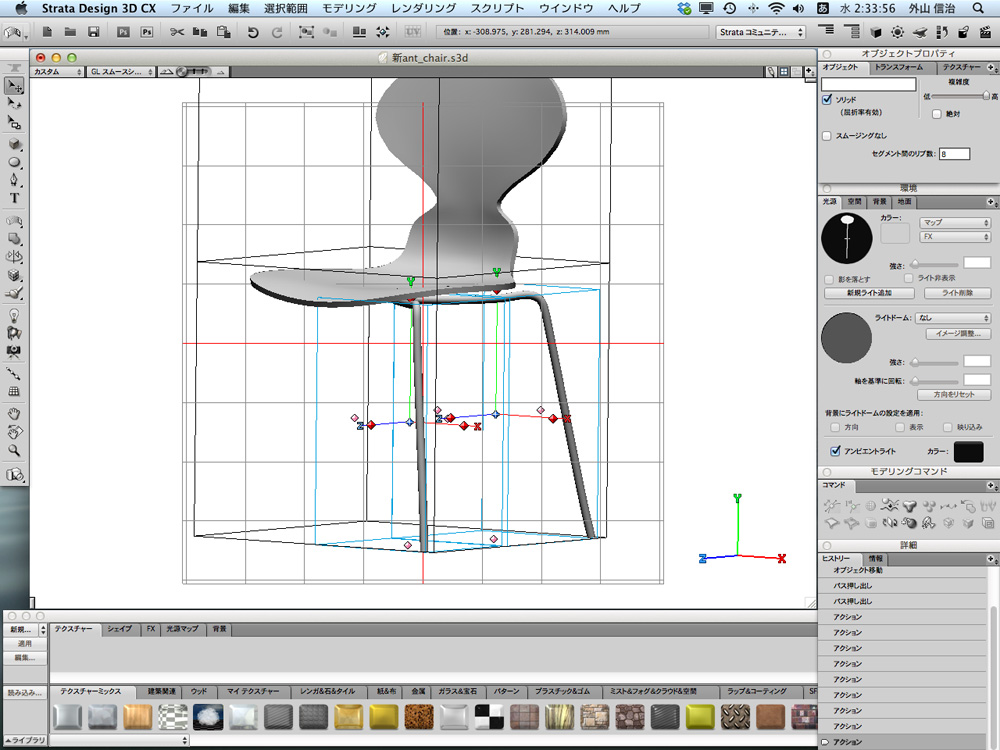Select the Pen tool in tool palette
1000x750 pixels.
[14, 180]
